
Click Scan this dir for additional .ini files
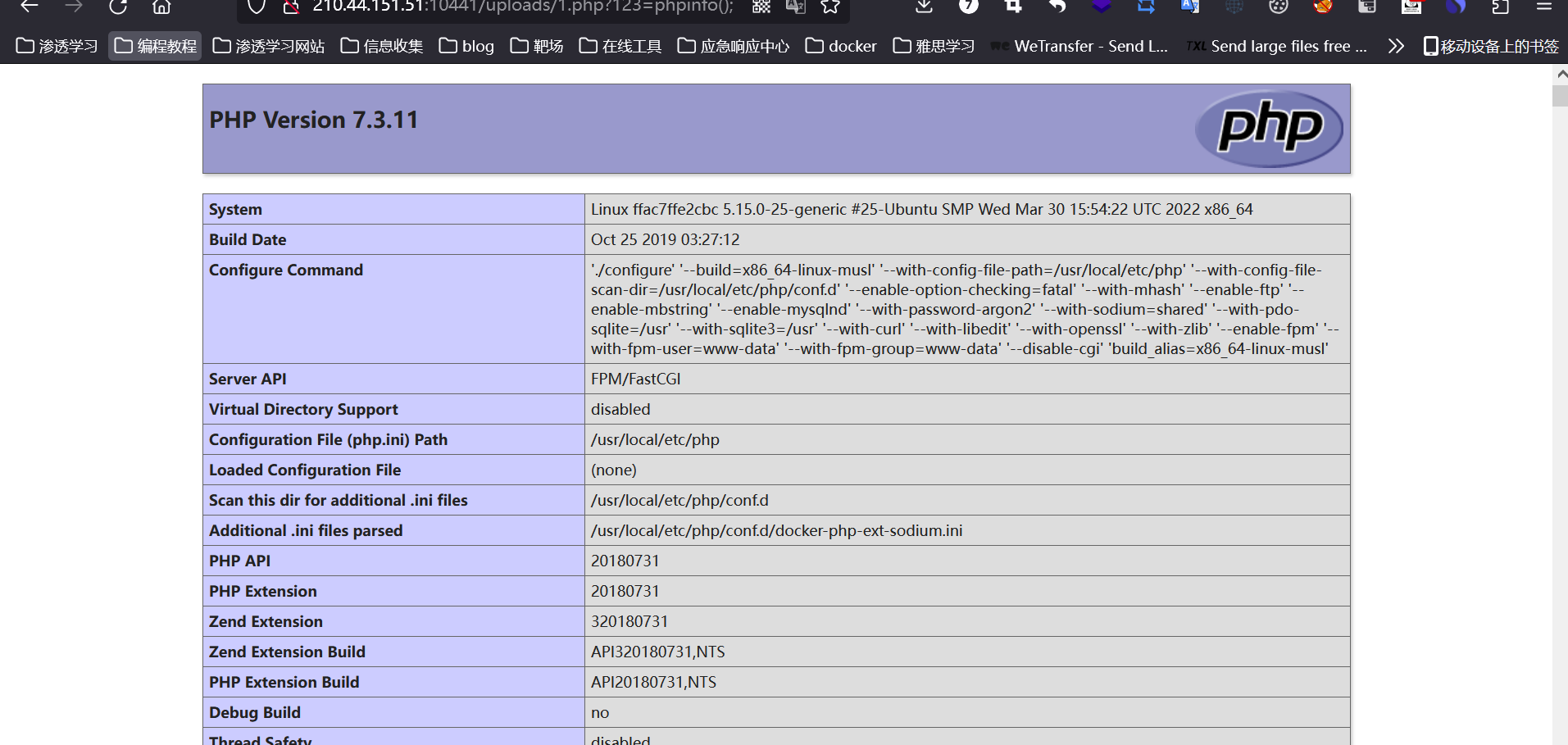(x=339, y=500)
